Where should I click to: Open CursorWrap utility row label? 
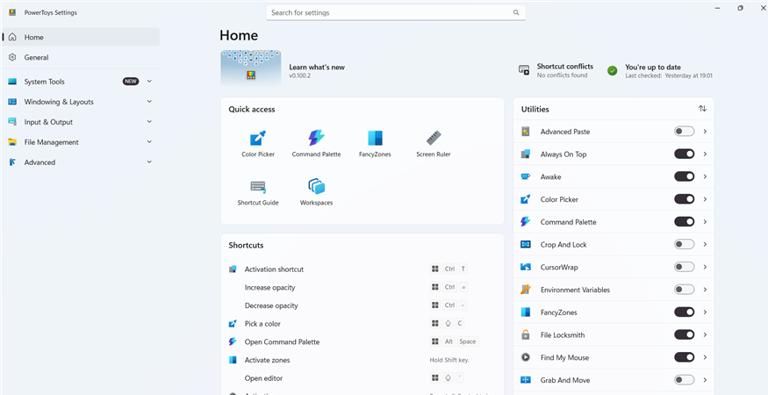point(559,267)
